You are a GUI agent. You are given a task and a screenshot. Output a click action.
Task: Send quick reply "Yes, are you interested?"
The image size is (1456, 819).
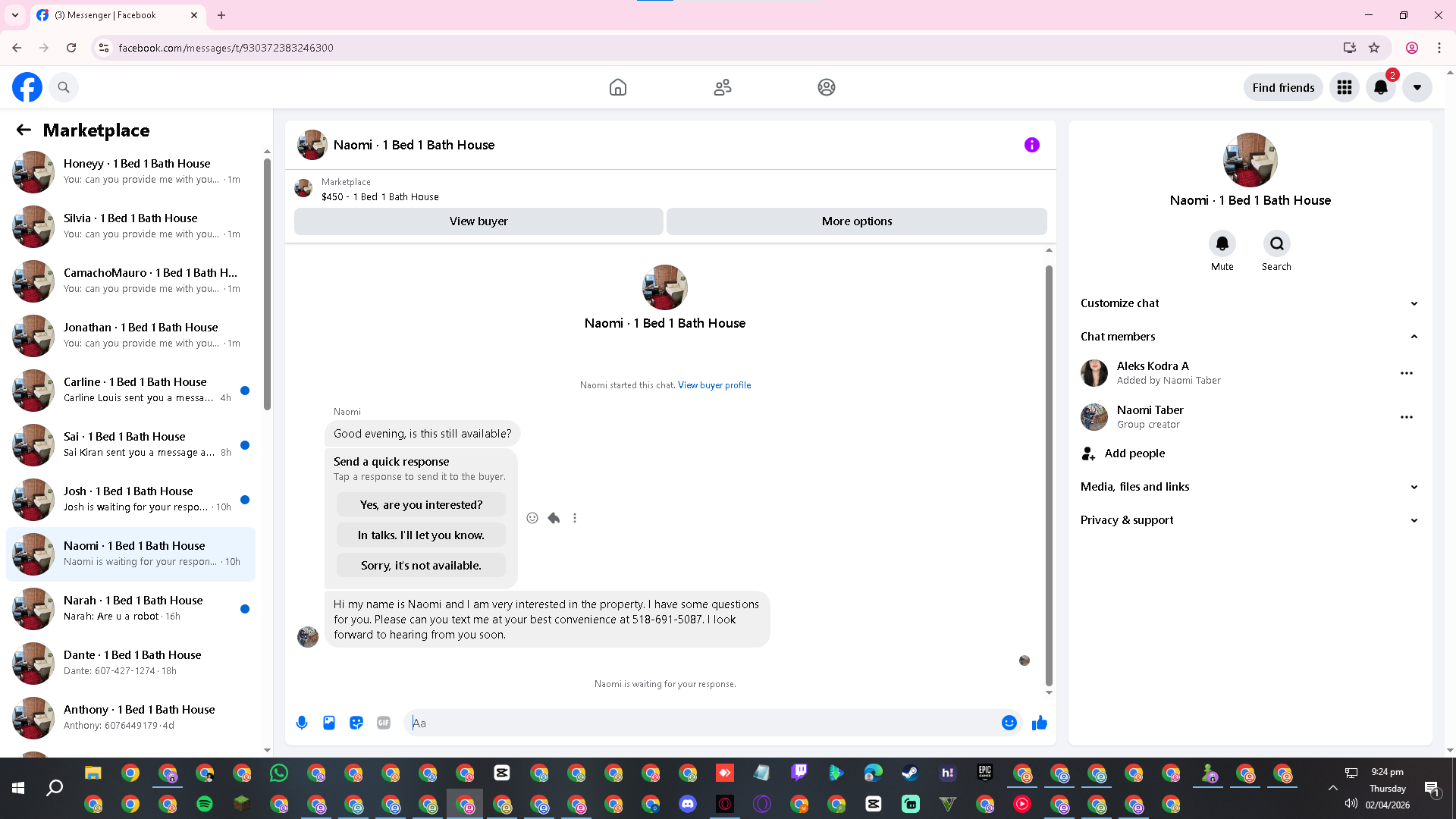click(421, 505)
